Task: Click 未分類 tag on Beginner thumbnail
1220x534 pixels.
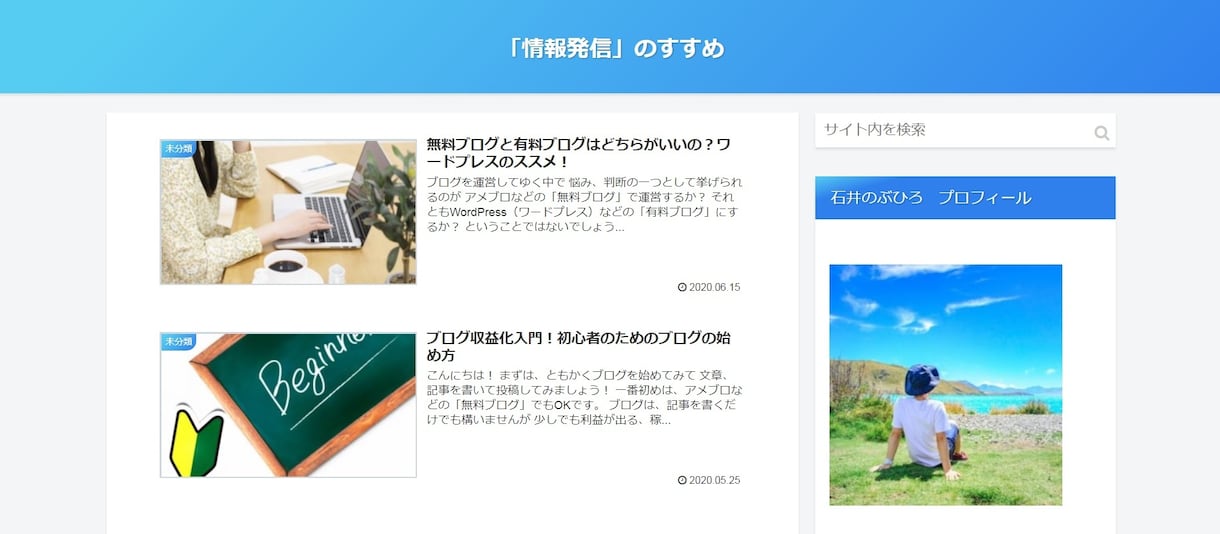Action: (x=178, y=341)
